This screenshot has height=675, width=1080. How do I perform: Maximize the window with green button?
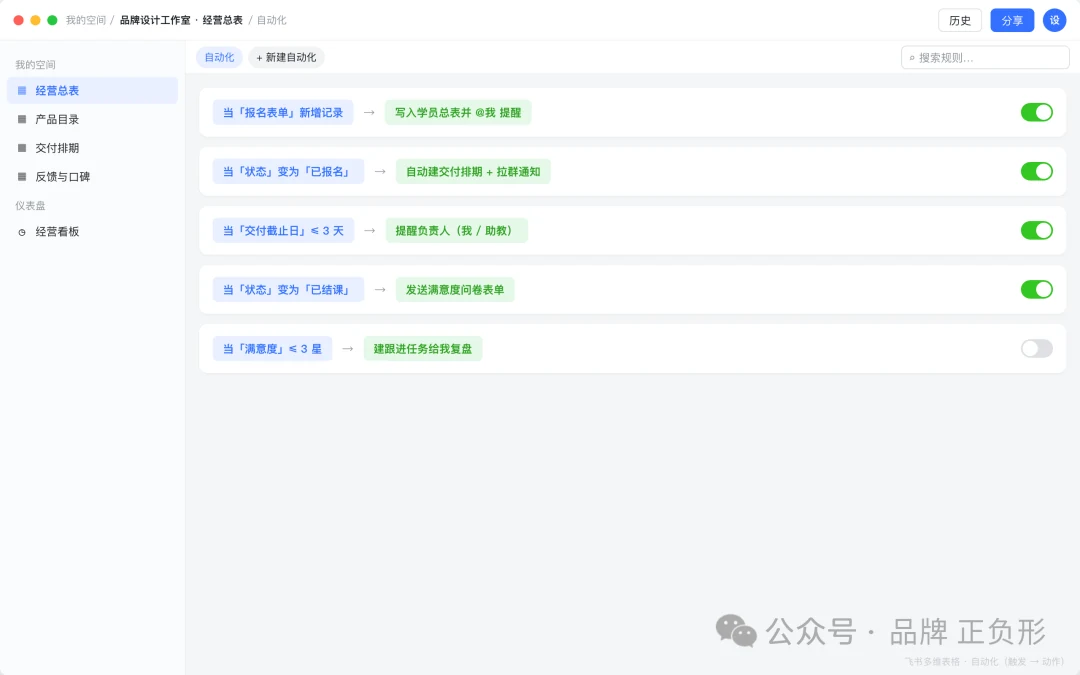tap(52, 20)
